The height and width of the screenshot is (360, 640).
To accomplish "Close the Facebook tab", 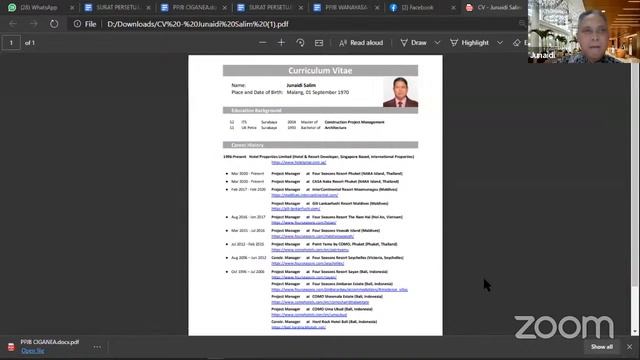I will [x=453, y=7].
